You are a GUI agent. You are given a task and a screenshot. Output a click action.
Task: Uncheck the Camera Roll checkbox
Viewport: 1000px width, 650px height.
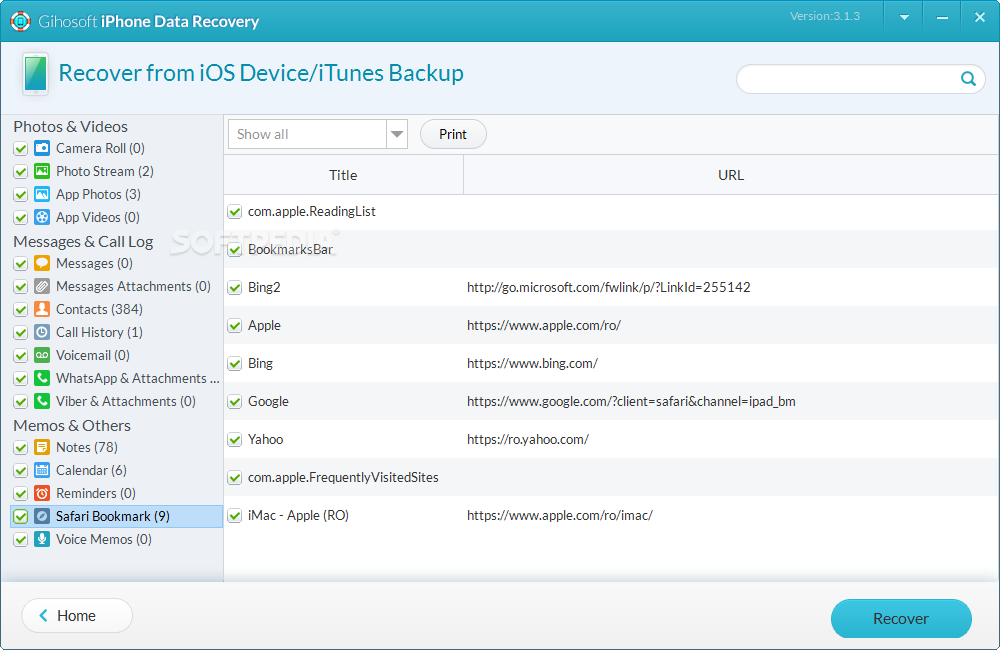(20, 149)
